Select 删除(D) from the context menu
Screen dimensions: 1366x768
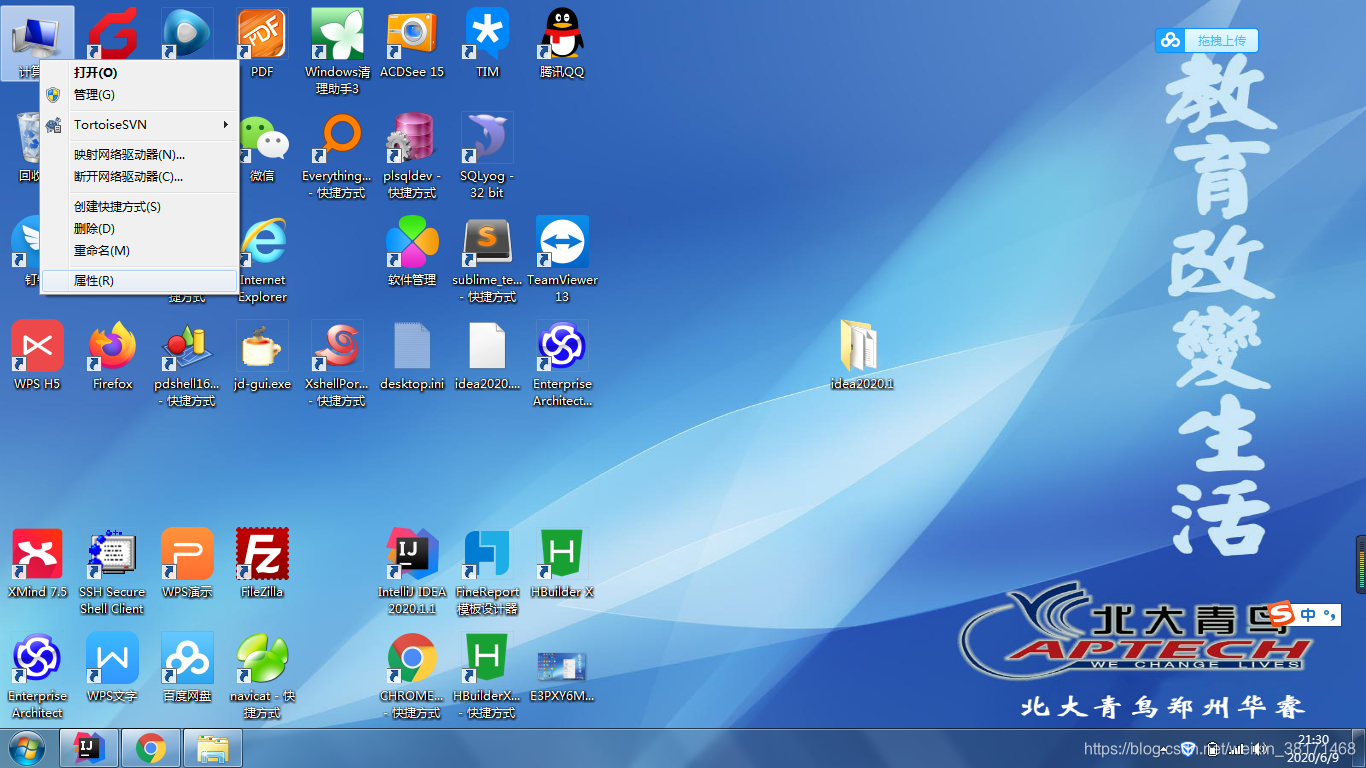point(139,229)
